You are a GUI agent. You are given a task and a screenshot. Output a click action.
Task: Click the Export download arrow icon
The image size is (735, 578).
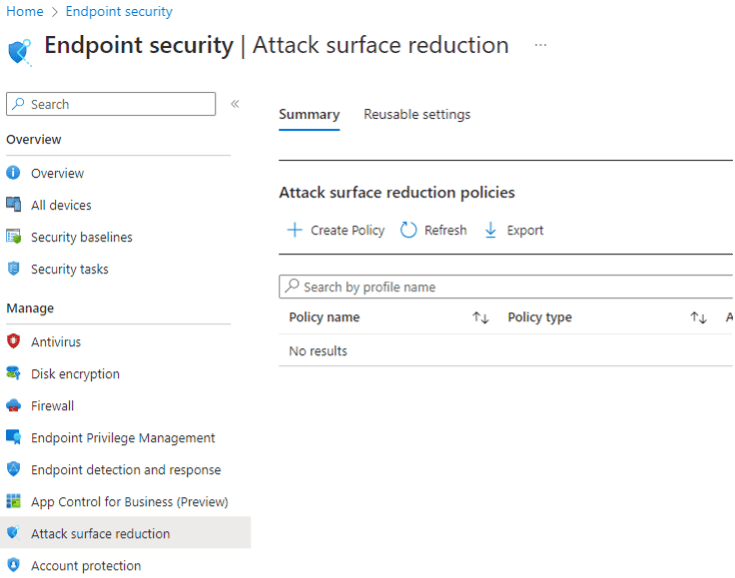pyautogui.click(x=490, y=230)
